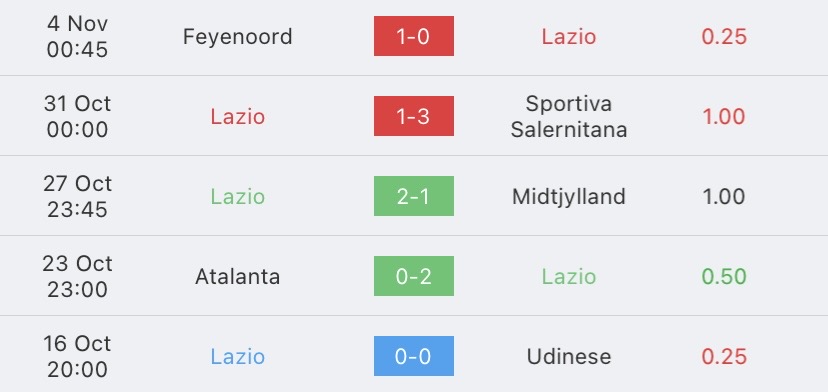Open the green Lazio link on 27 Oct
Viewport: 828px width, 392px height.
click(x=238, y=197)
